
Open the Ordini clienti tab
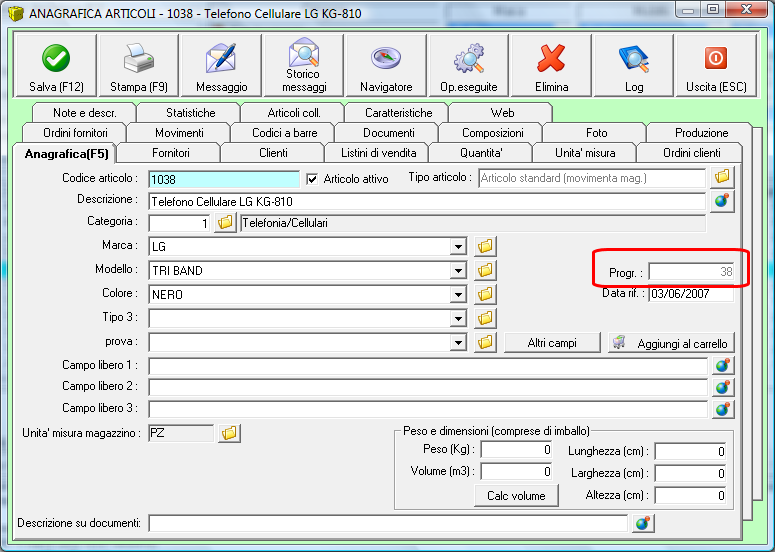point(691,153)
